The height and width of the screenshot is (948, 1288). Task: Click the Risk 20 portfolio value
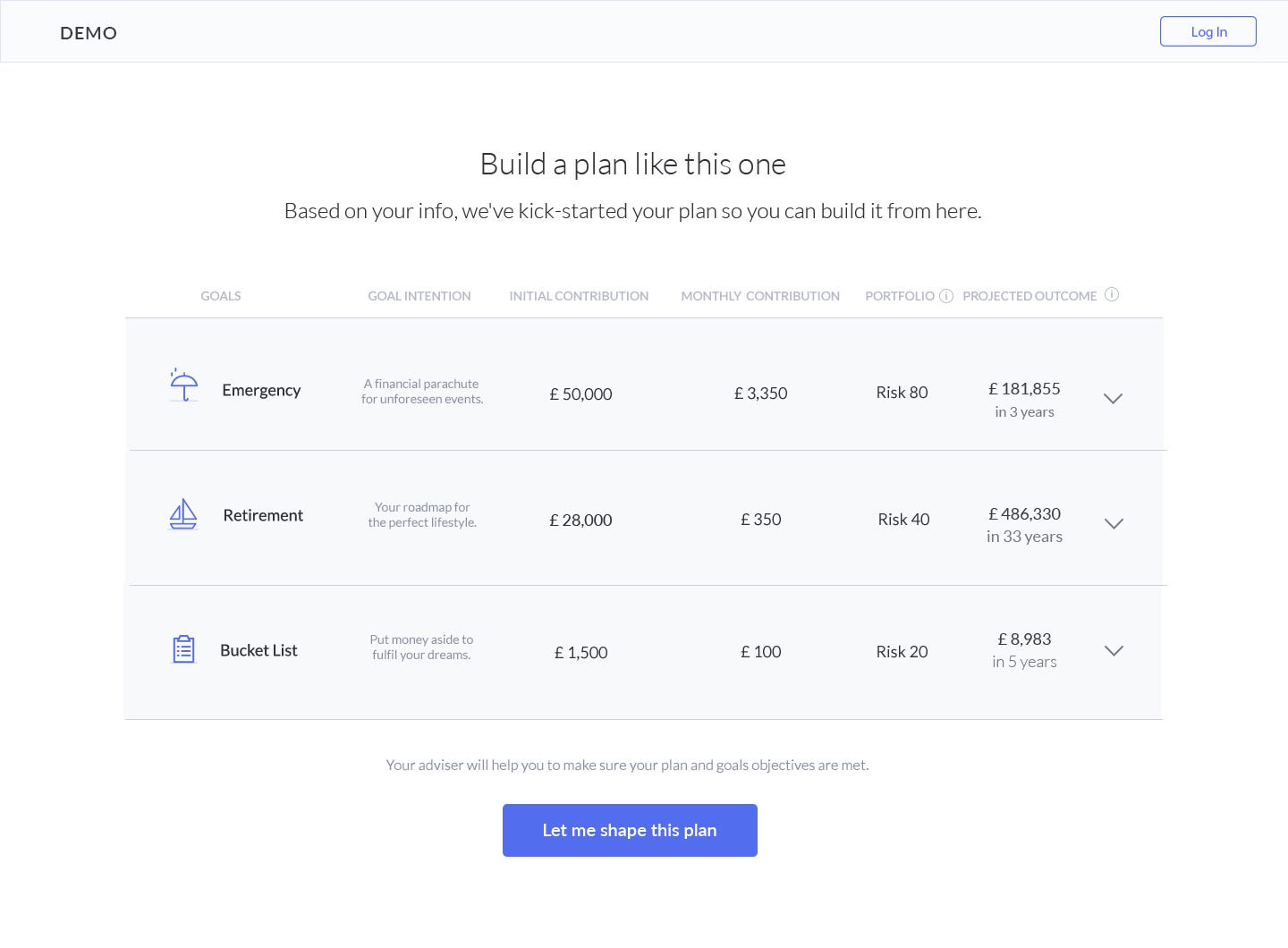[x=902, y=652]
